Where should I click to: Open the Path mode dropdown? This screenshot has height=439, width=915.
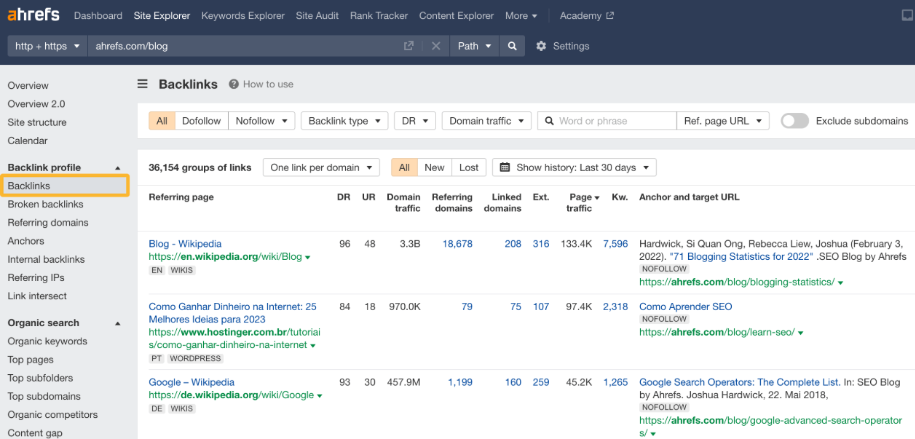(x=474, y=46)
